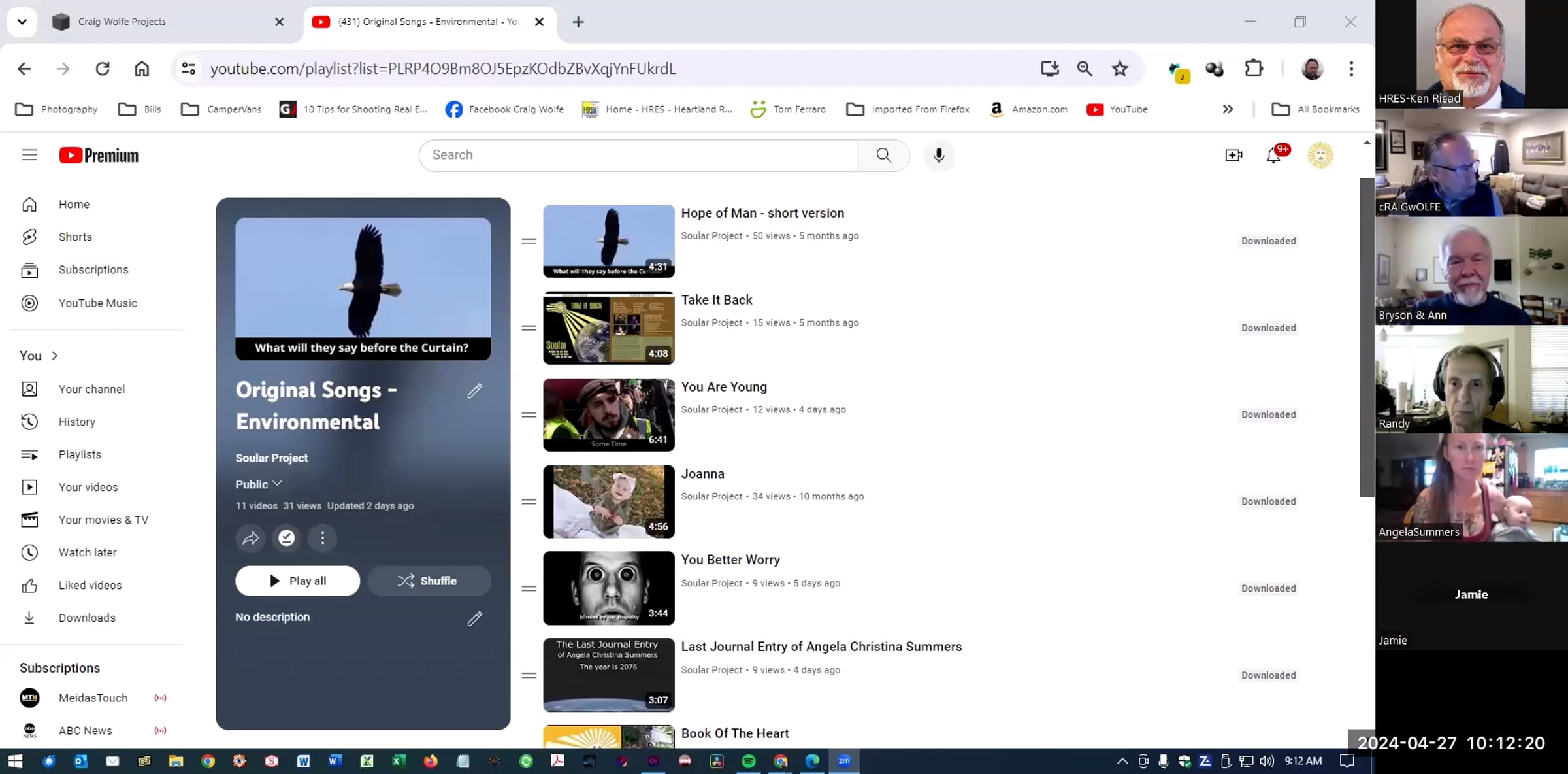Image resolution: width=1568 pixels, height=774 pixels.
Task: Open playlist three-dot more options
Action: (x=323, y=538)
